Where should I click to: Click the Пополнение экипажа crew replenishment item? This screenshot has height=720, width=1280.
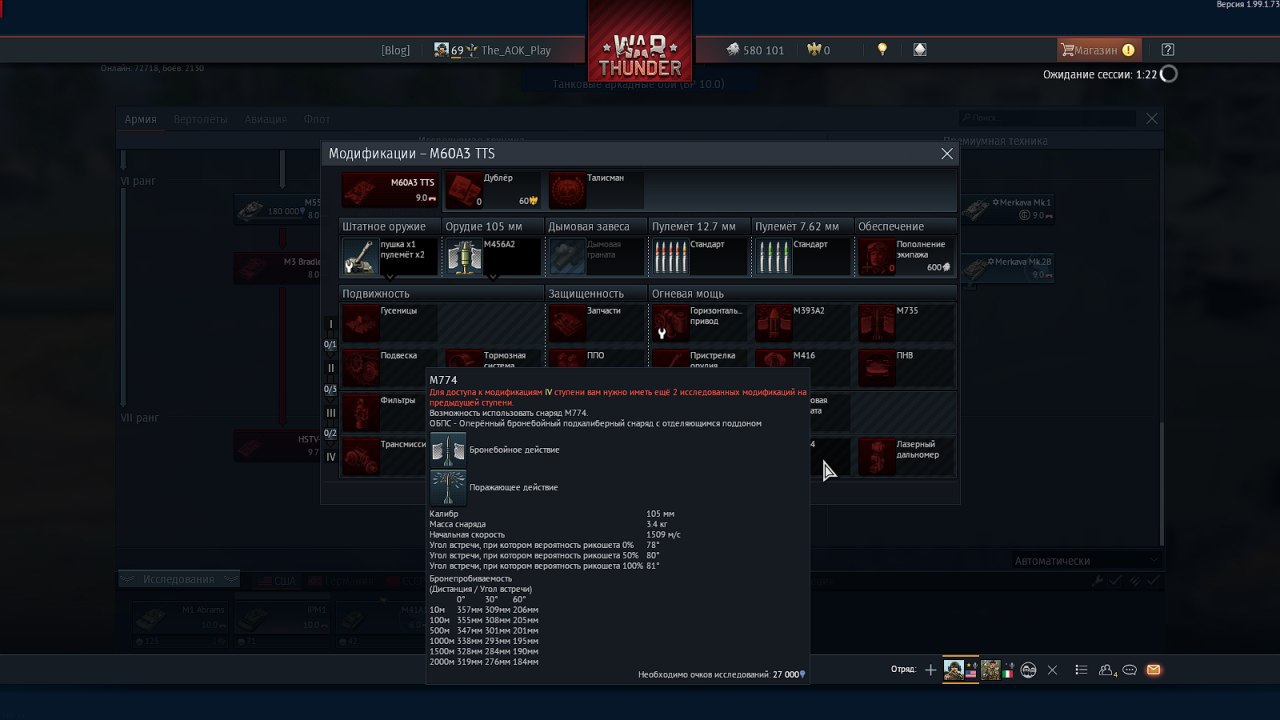pos(906,256)
